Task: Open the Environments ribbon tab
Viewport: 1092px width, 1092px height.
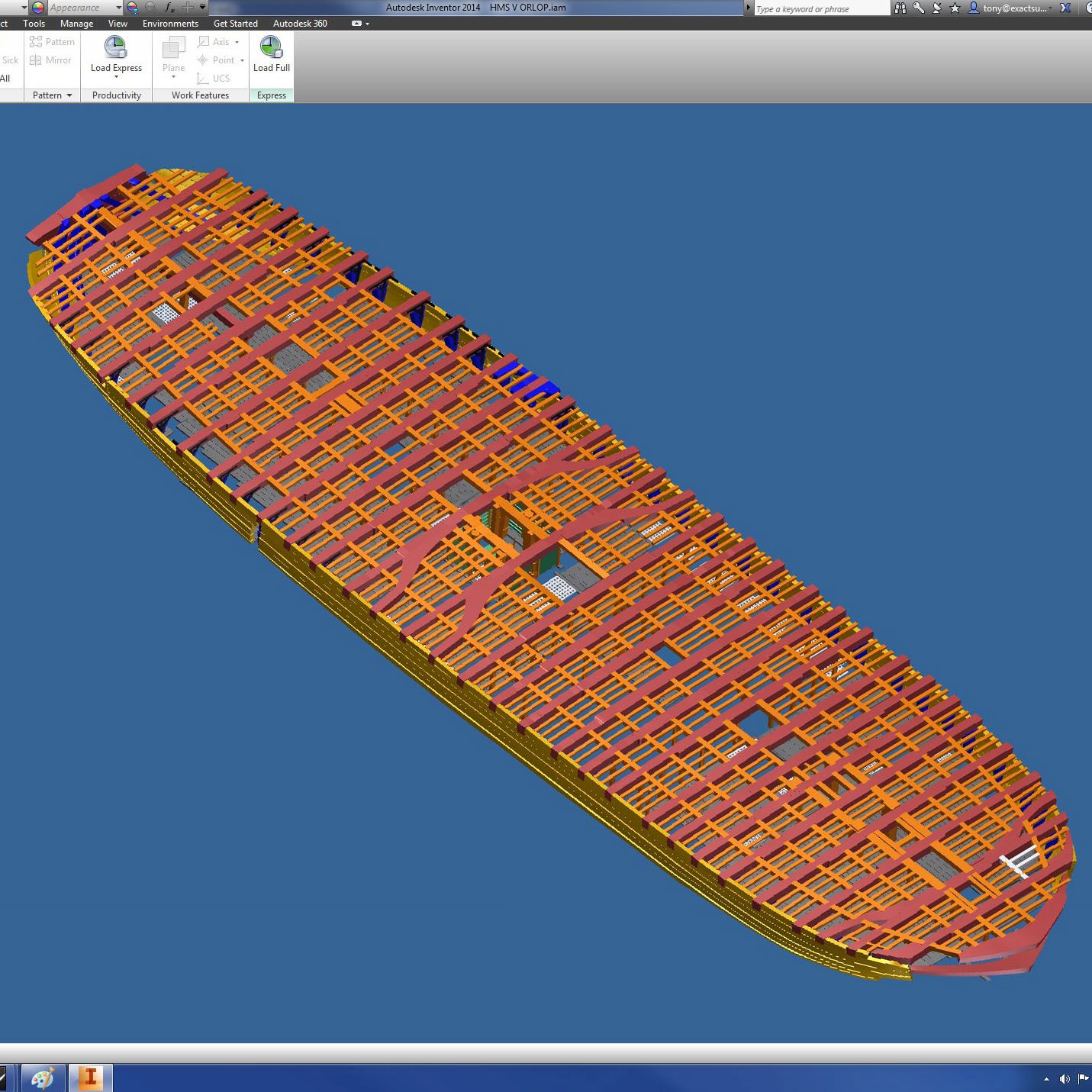Action: click(170, 24)
